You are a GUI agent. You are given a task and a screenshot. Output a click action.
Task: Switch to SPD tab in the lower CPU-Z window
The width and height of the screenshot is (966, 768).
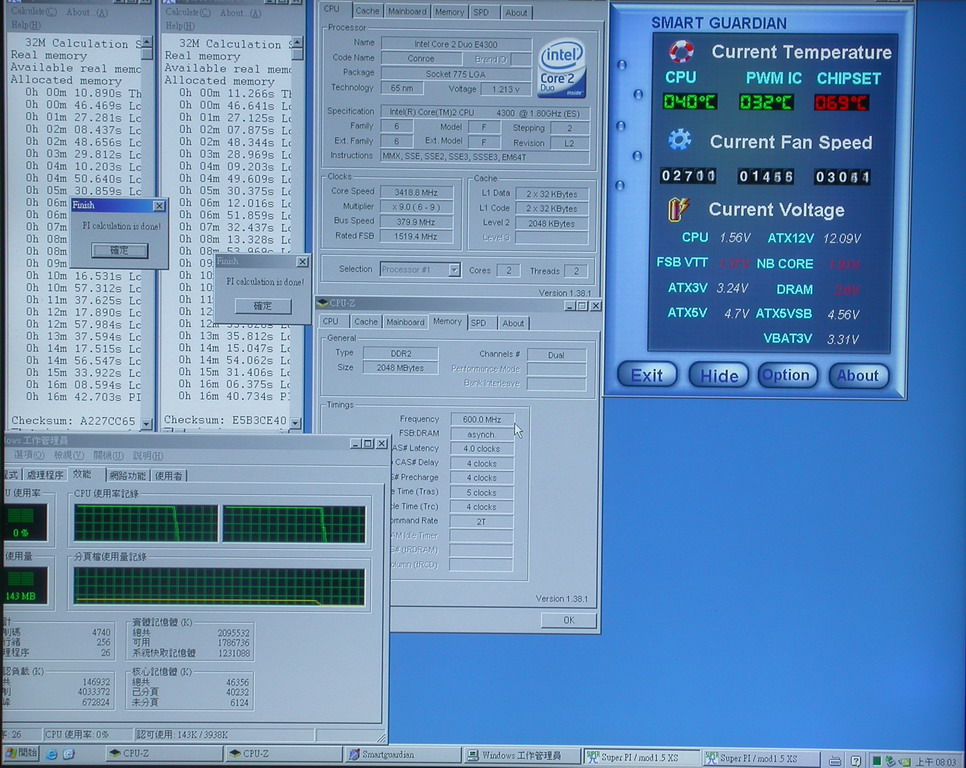479,323
